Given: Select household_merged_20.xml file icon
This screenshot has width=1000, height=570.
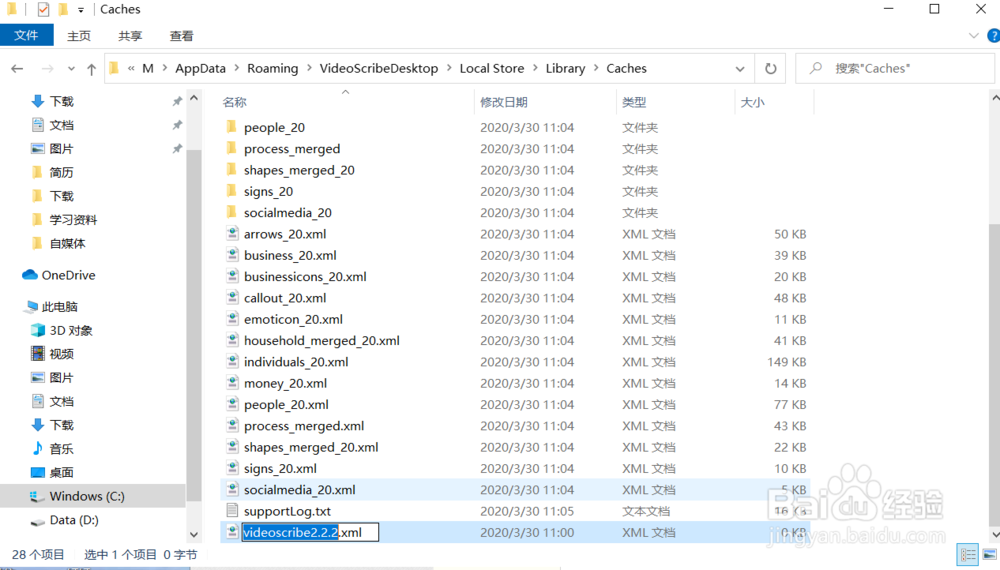Looking at the screenshot, I should click(232, 340).
